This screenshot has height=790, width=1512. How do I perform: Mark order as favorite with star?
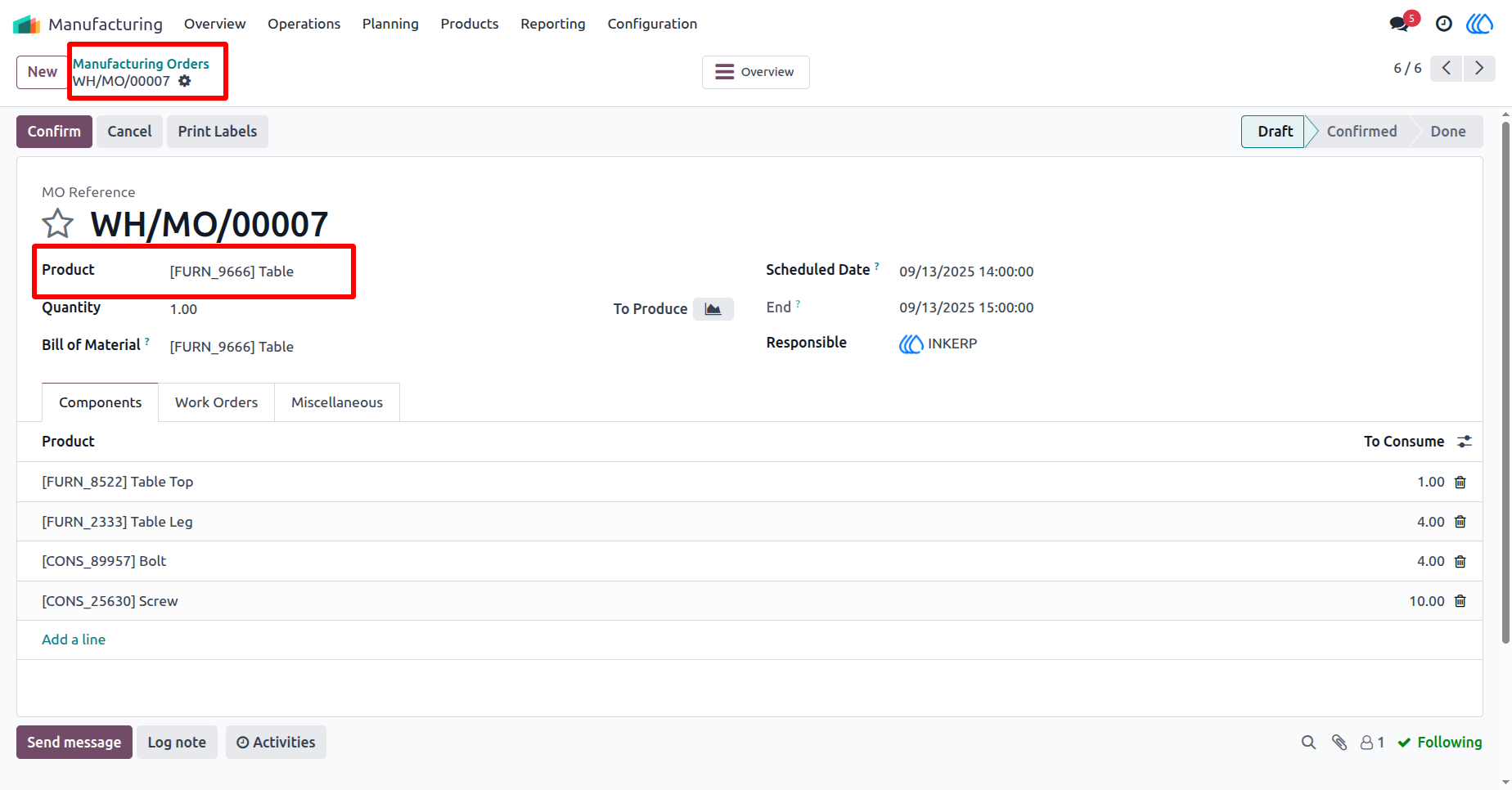[58, 223]
